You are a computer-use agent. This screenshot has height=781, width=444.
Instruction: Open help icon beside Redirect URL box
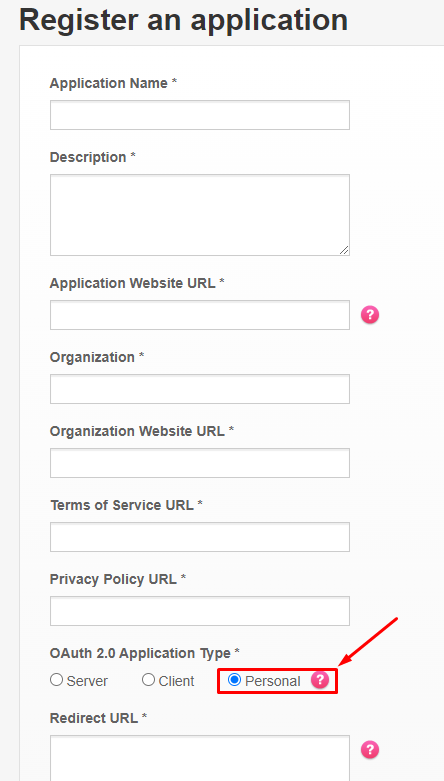[370, 750]
